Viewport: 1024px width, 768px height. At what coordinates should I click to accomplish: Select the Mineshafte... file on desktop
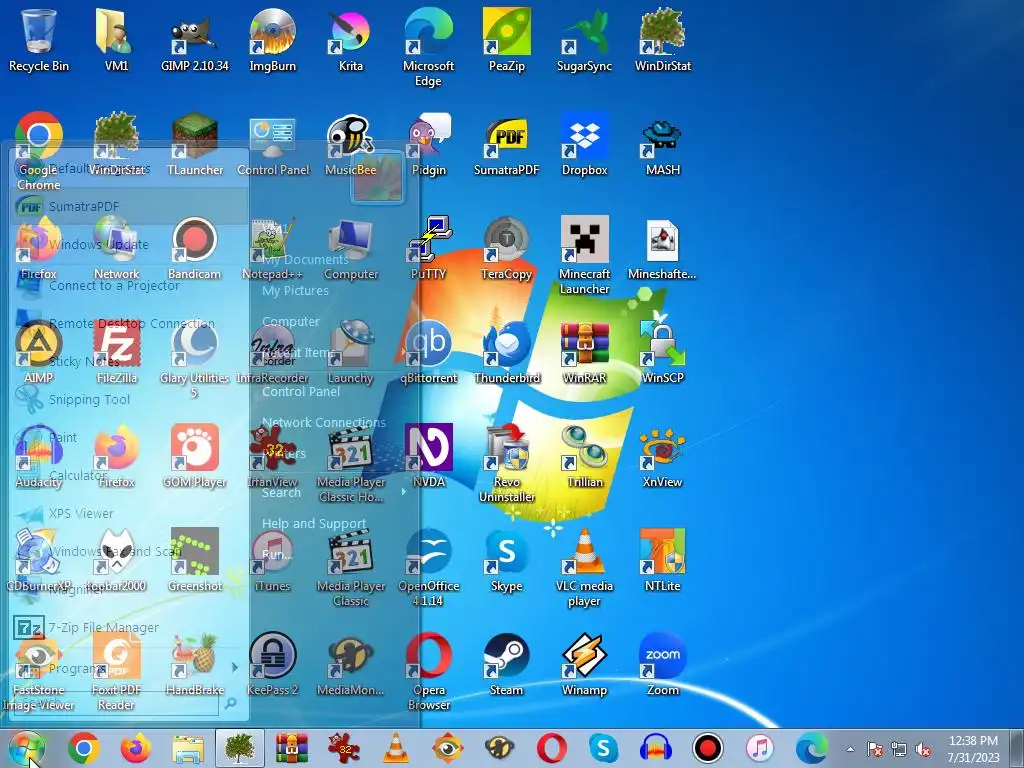pyautogui.click(x=663, y=248)
